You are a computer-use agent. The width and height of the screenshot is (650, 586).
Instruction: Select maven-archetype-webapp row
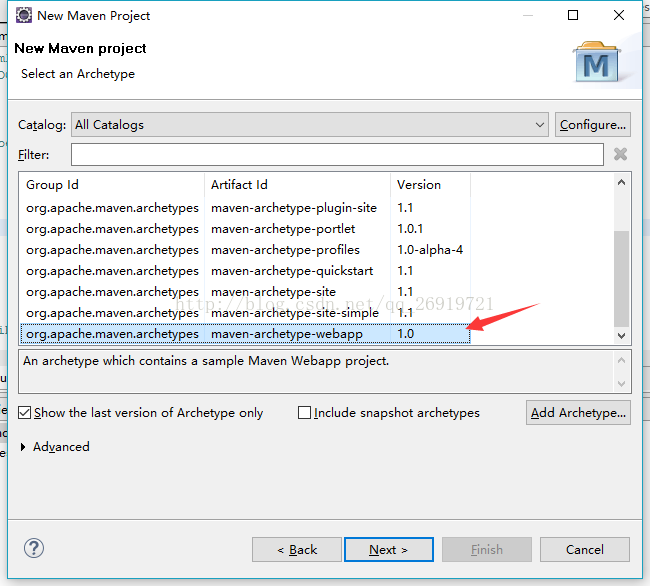click(245, 334)
